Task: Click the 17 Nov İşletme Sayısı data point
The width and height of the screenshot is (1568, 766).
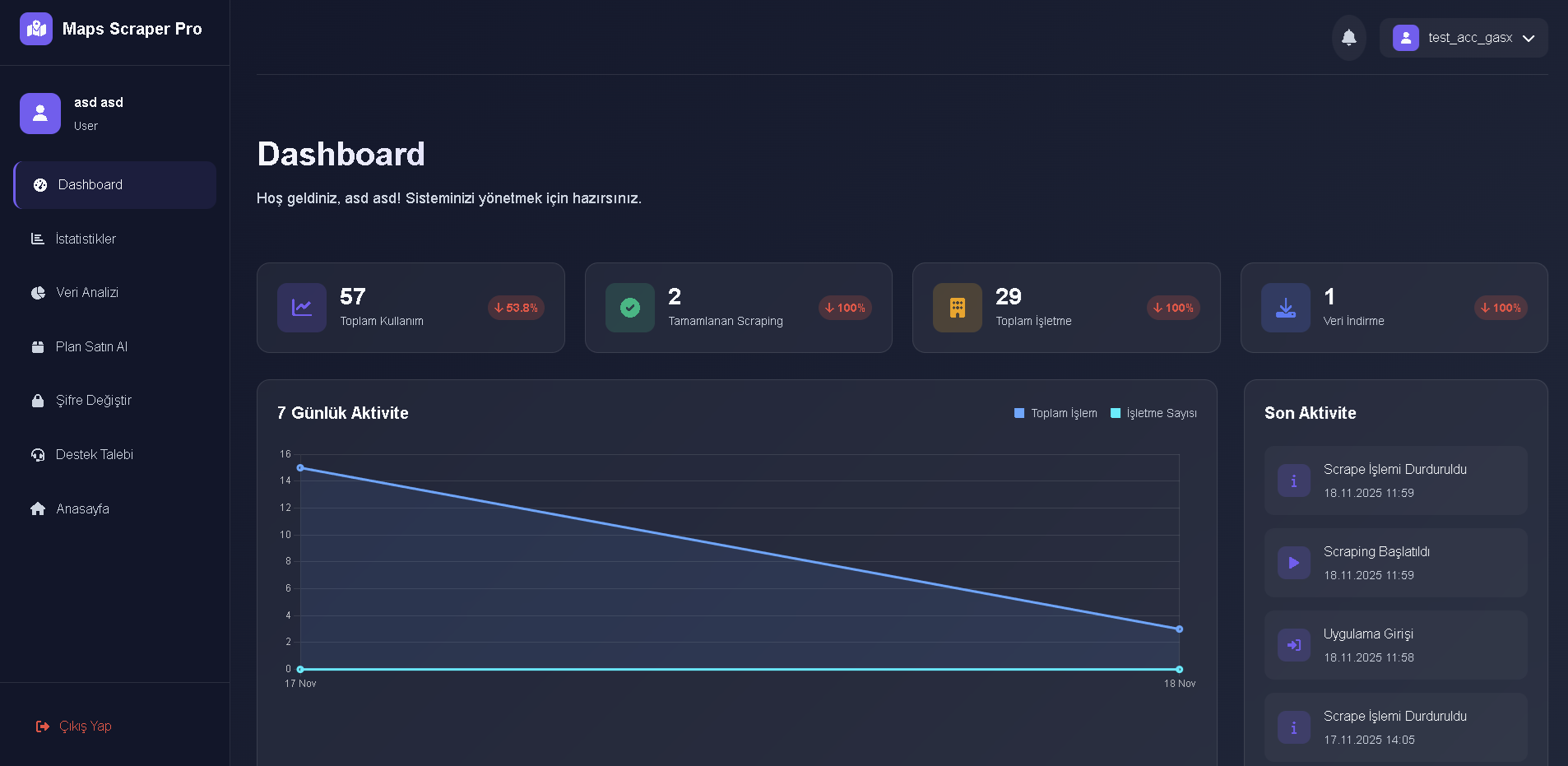Action: pyautogui.click(x=300, y=670)
